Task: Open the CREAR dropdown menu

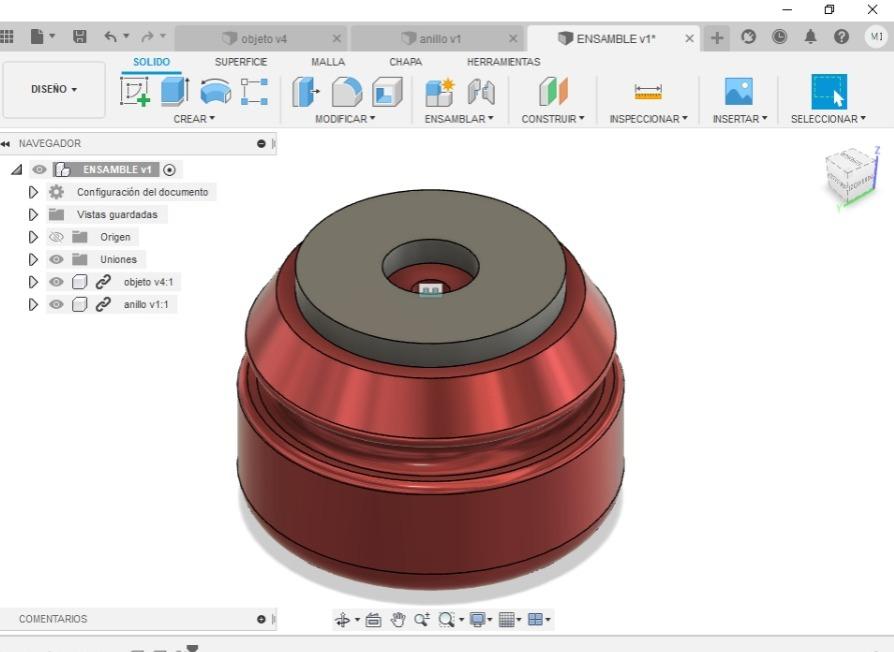Action: 194,119
